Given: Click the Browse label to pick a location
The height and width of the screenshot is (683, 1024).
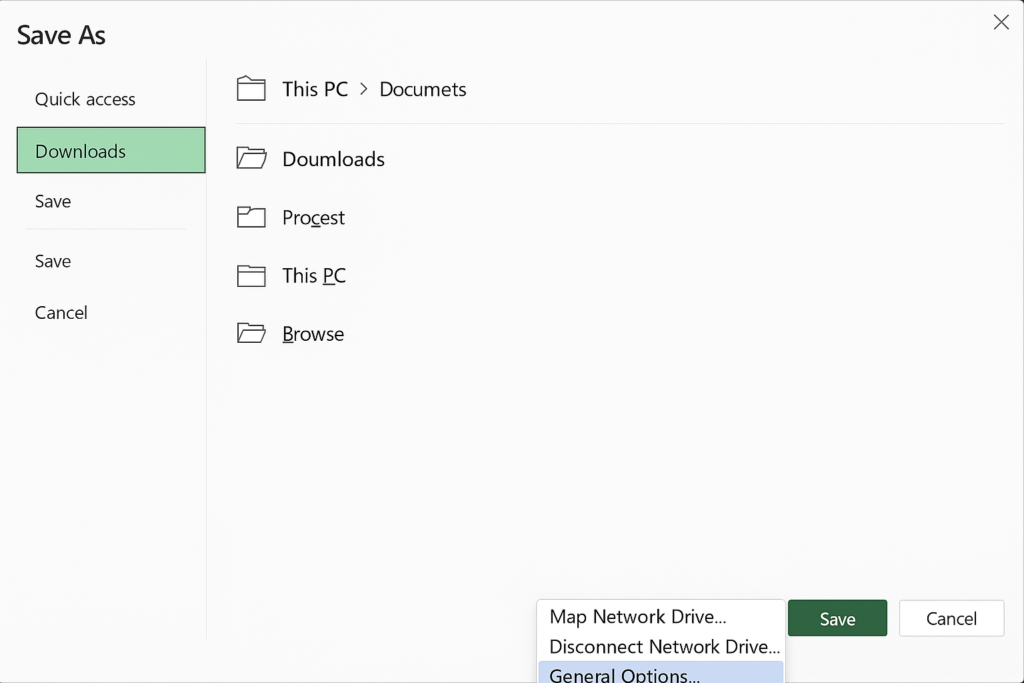Looking at the screenshot, I should [313, 334].
